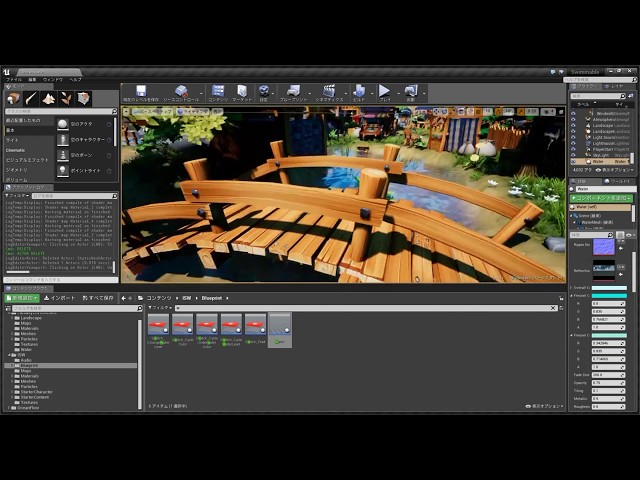Open the Show dropdown in viewport
The height and width of the screenshot is (480, 640).
(x=218, y=111)
